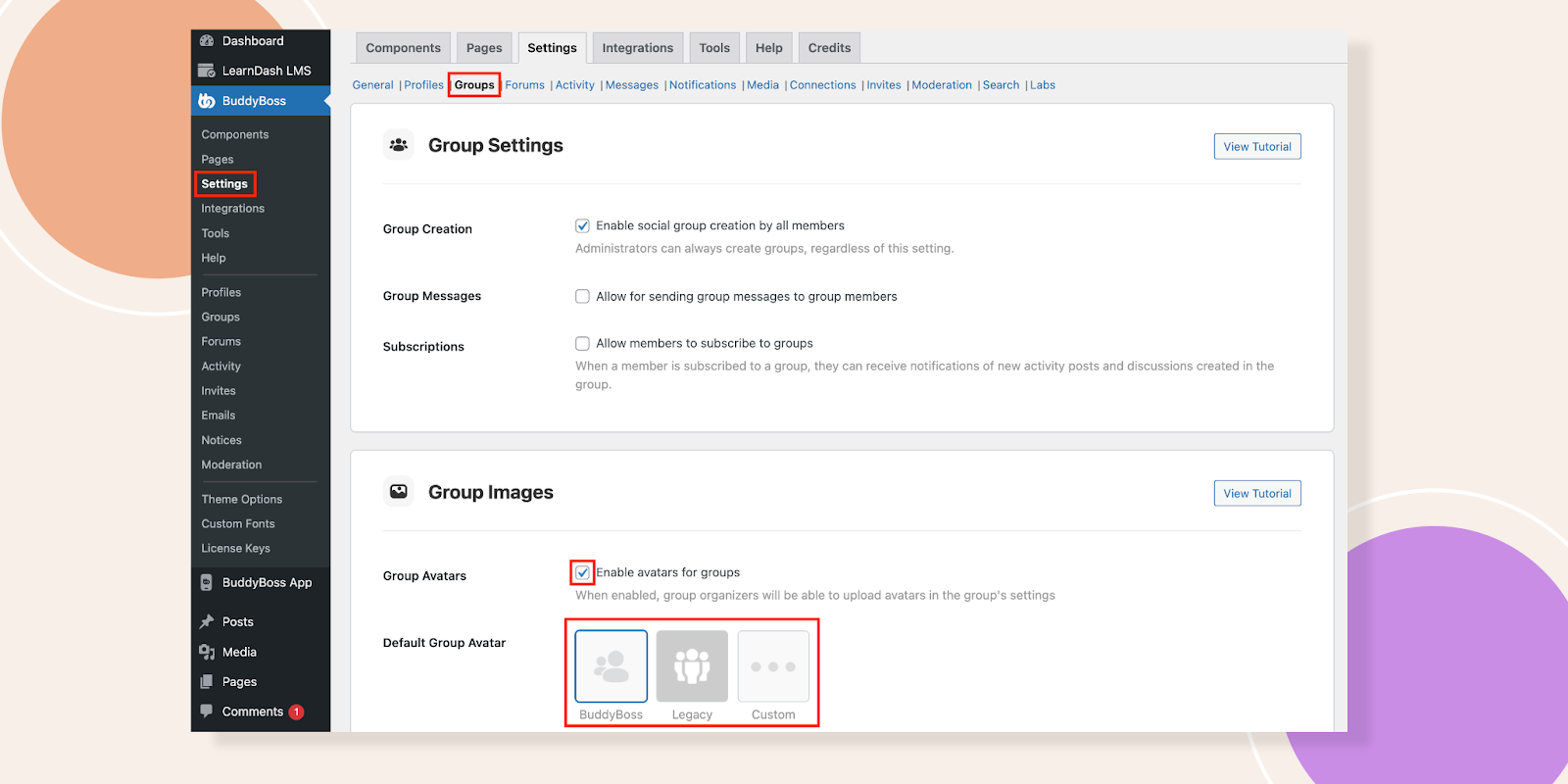Open the Notifications settings sub-link
This screenshot has height=784, width=1568.
pyautogui.click(x=703, y=85)
